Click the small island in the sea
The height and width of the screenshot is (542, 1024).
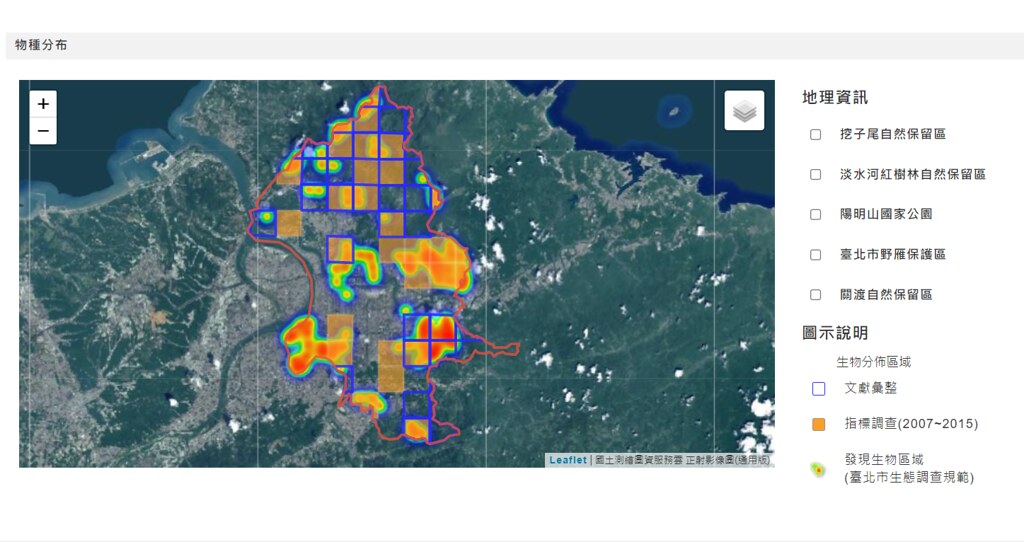point(675,110)
